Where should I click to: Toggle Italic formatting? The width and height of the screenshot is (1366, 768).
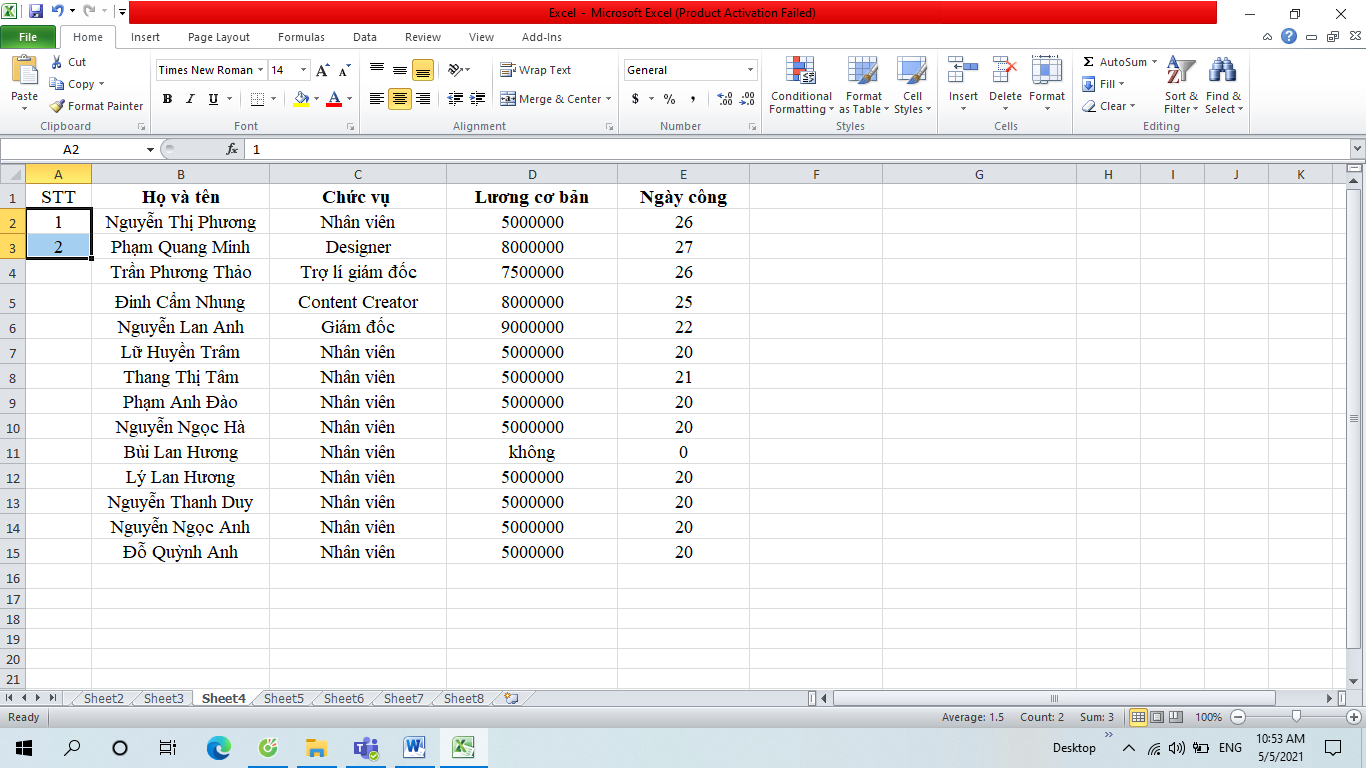pyautogui.click(x=190, y=99)
